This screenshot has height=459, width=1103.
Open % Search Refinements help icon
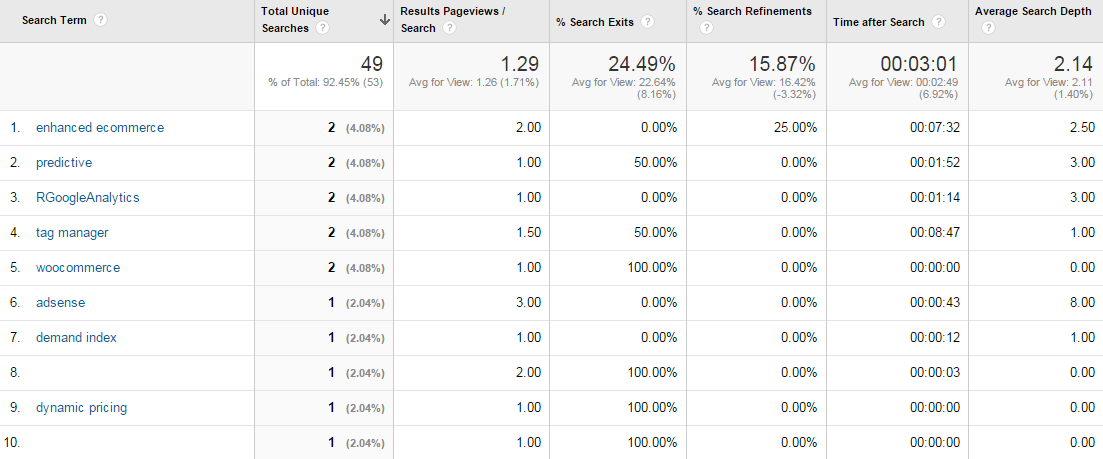tap(706, 28)
